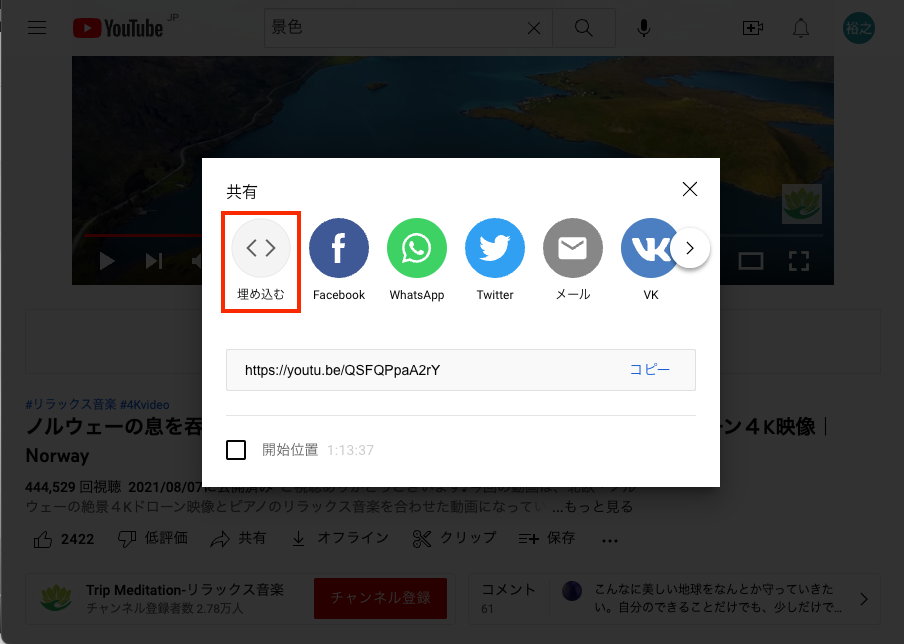Enable the 開始位置 start-position checkbox
Image resolution: width=904 pixels, height=644 pixels.
(236, 450)
